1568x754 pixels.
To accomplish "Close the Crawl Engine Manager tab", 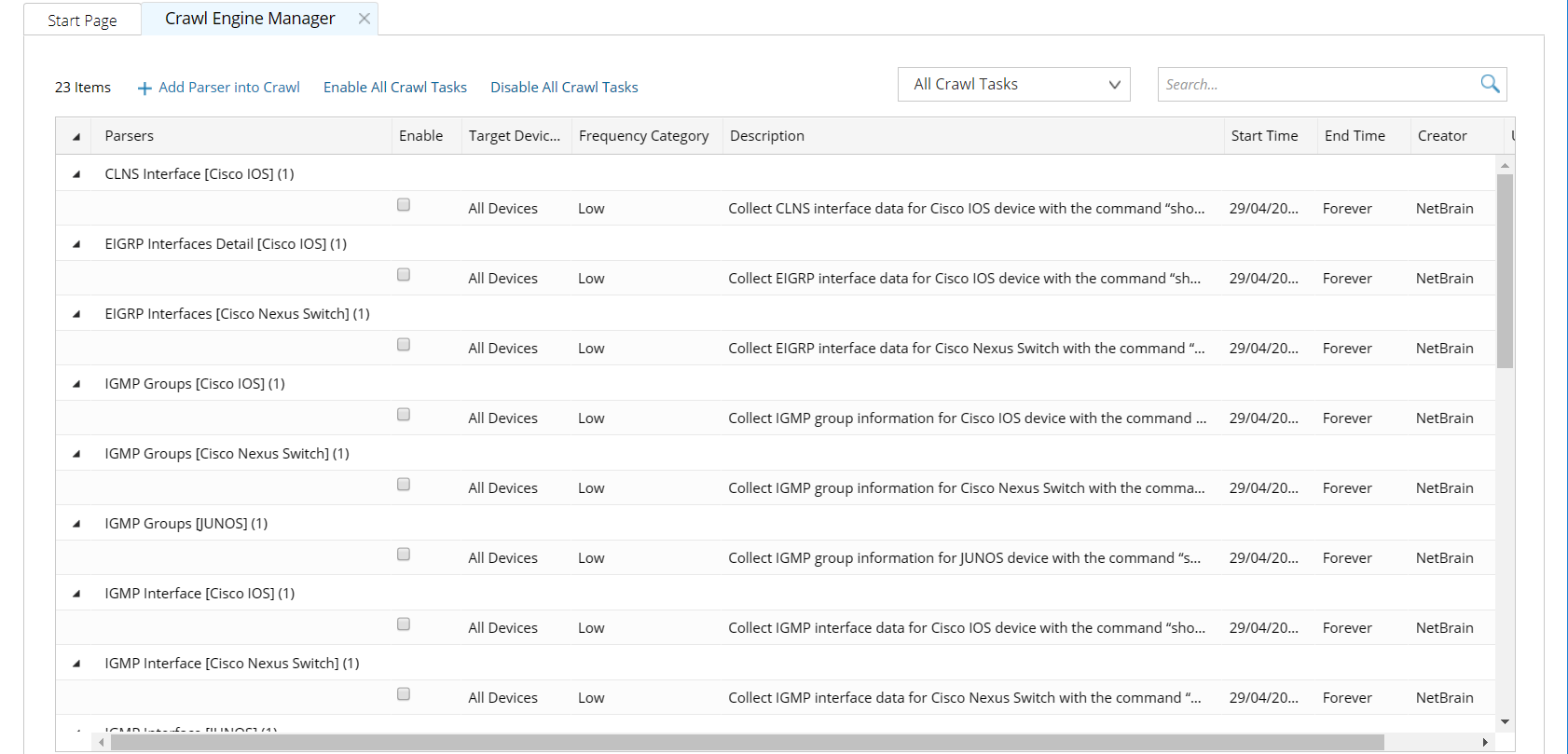I will click(364, 19).
